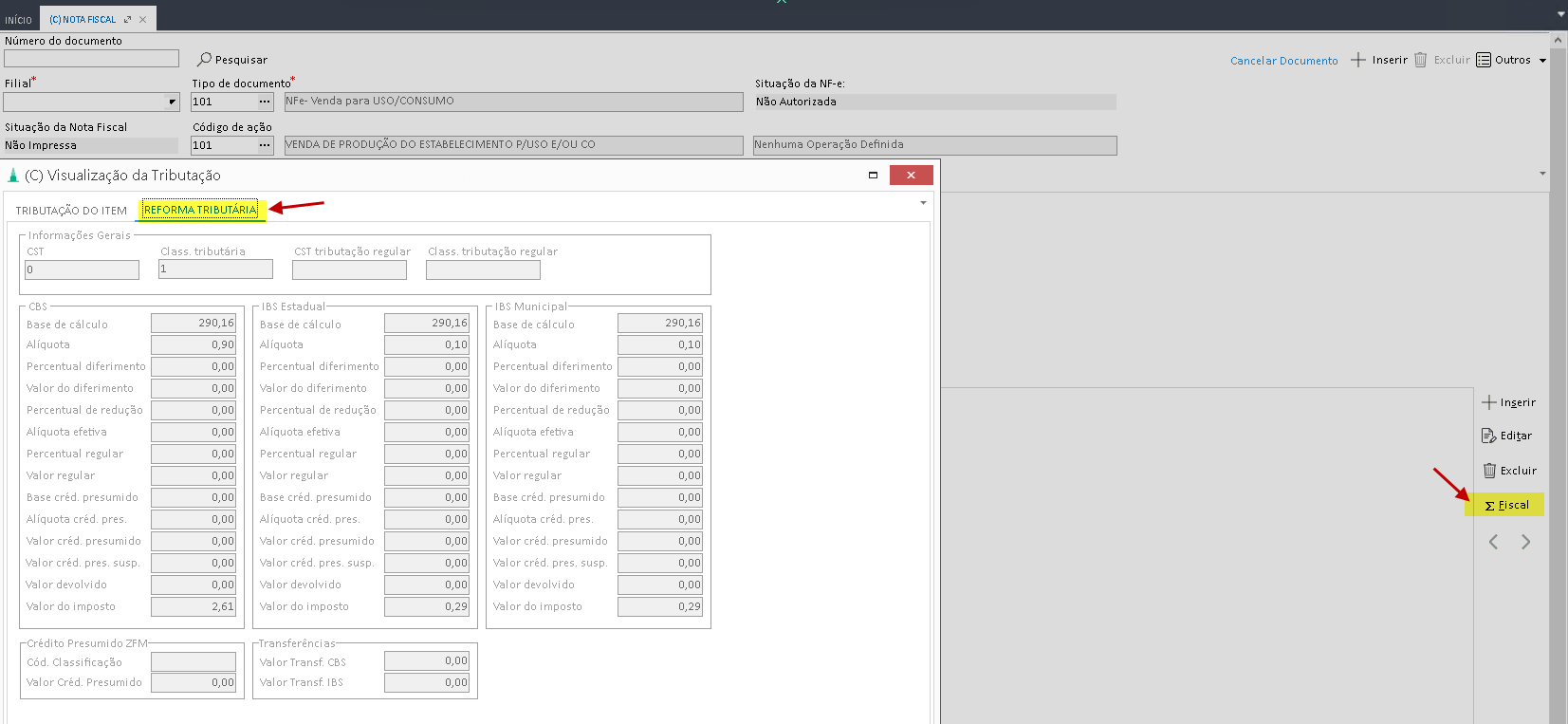1568x724 pixels.
Task: Click the Excluir trash icon in side panel
Action: coord(1489,471)
